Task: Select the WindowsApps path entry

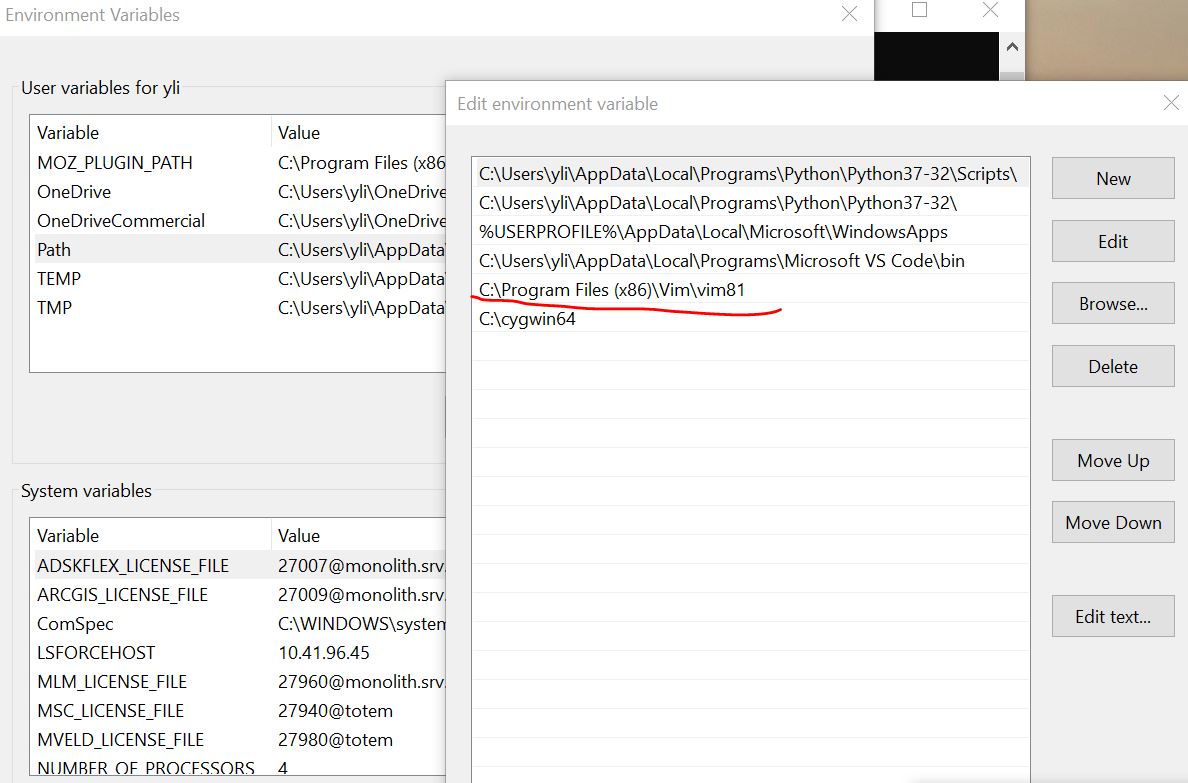Action: [x=713, y=232]
